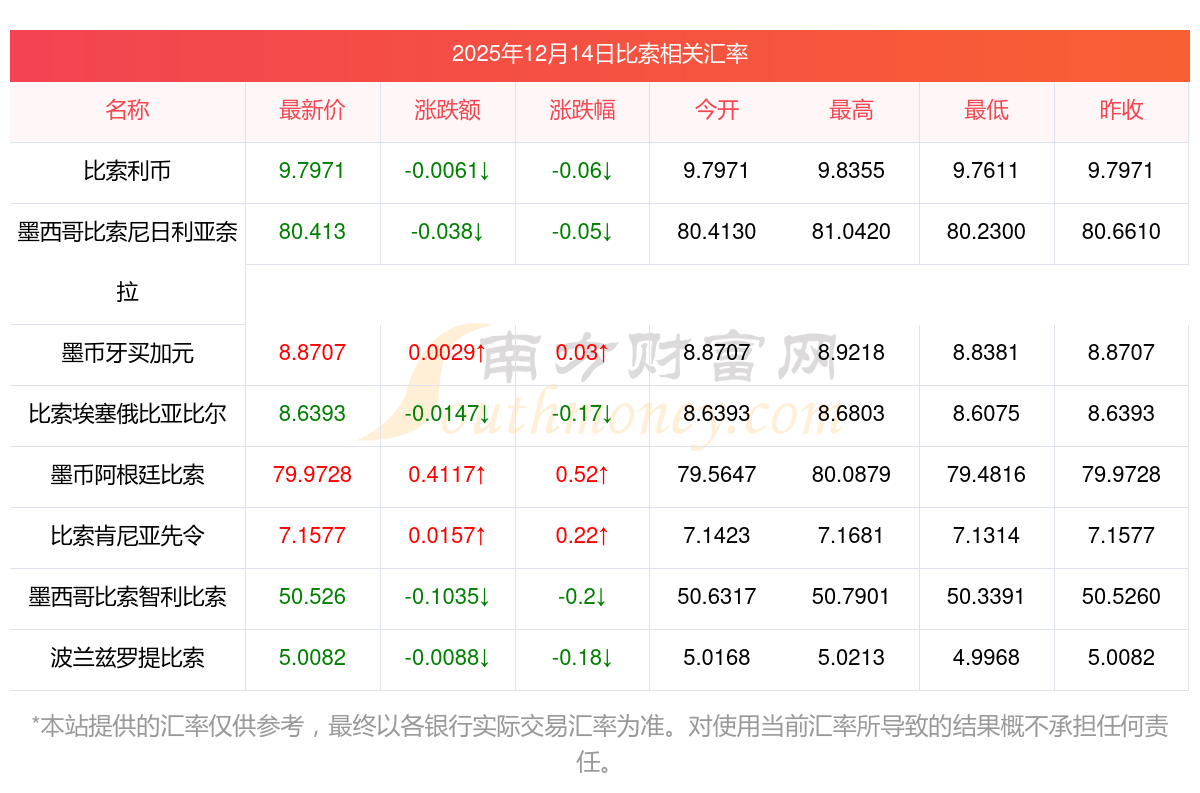Click opening value 50.6317
1200x793 pixels.
tap(717, 597)
